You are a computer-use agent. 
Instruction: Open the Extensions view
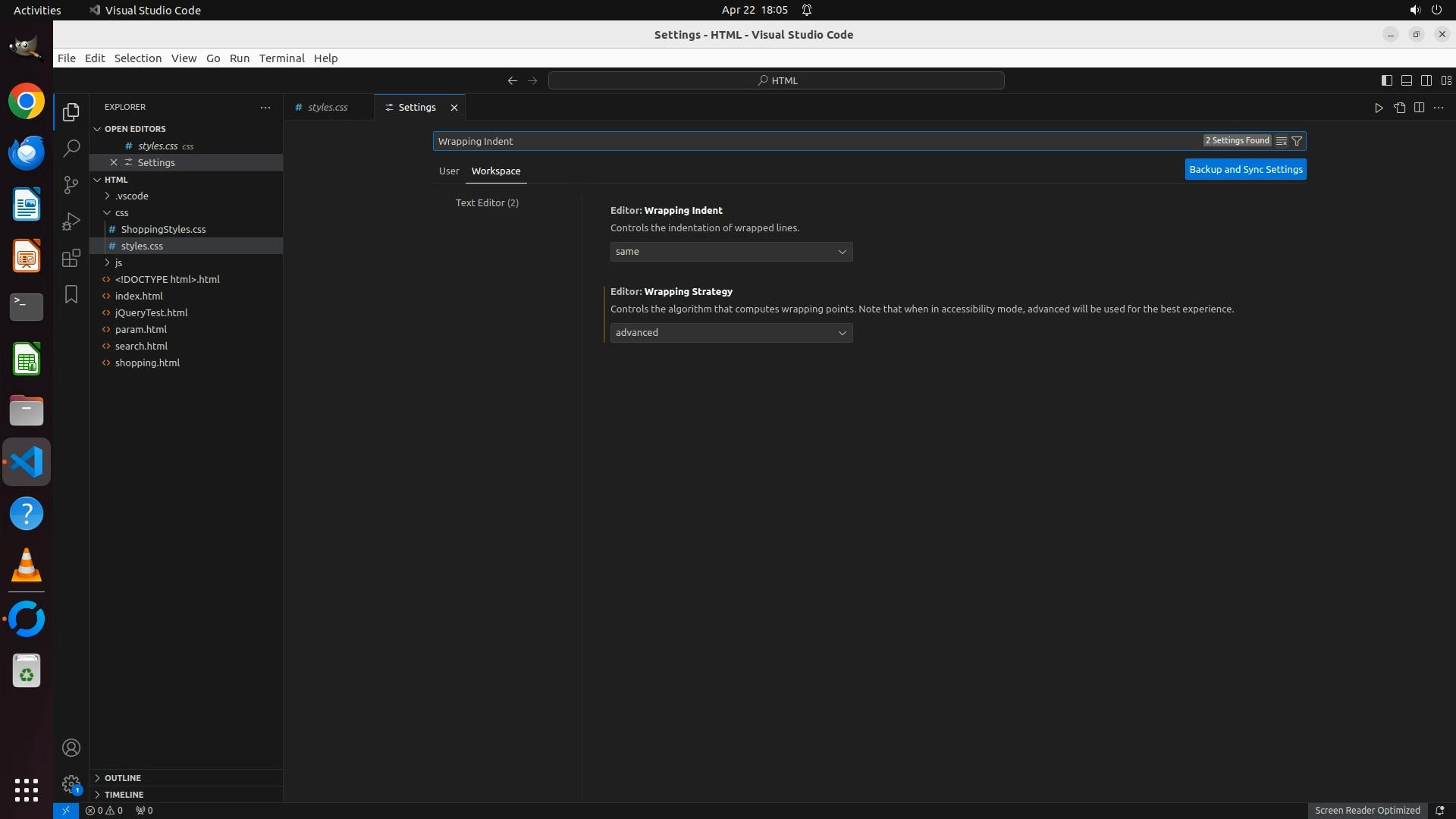tap(71, 258)
